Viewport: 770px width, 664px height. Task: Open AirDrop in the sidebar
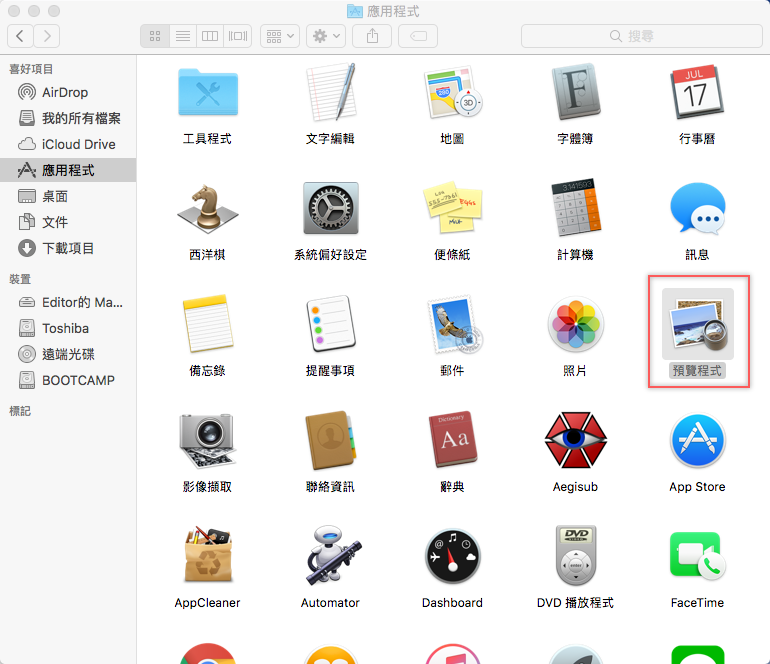click(68, 92)
